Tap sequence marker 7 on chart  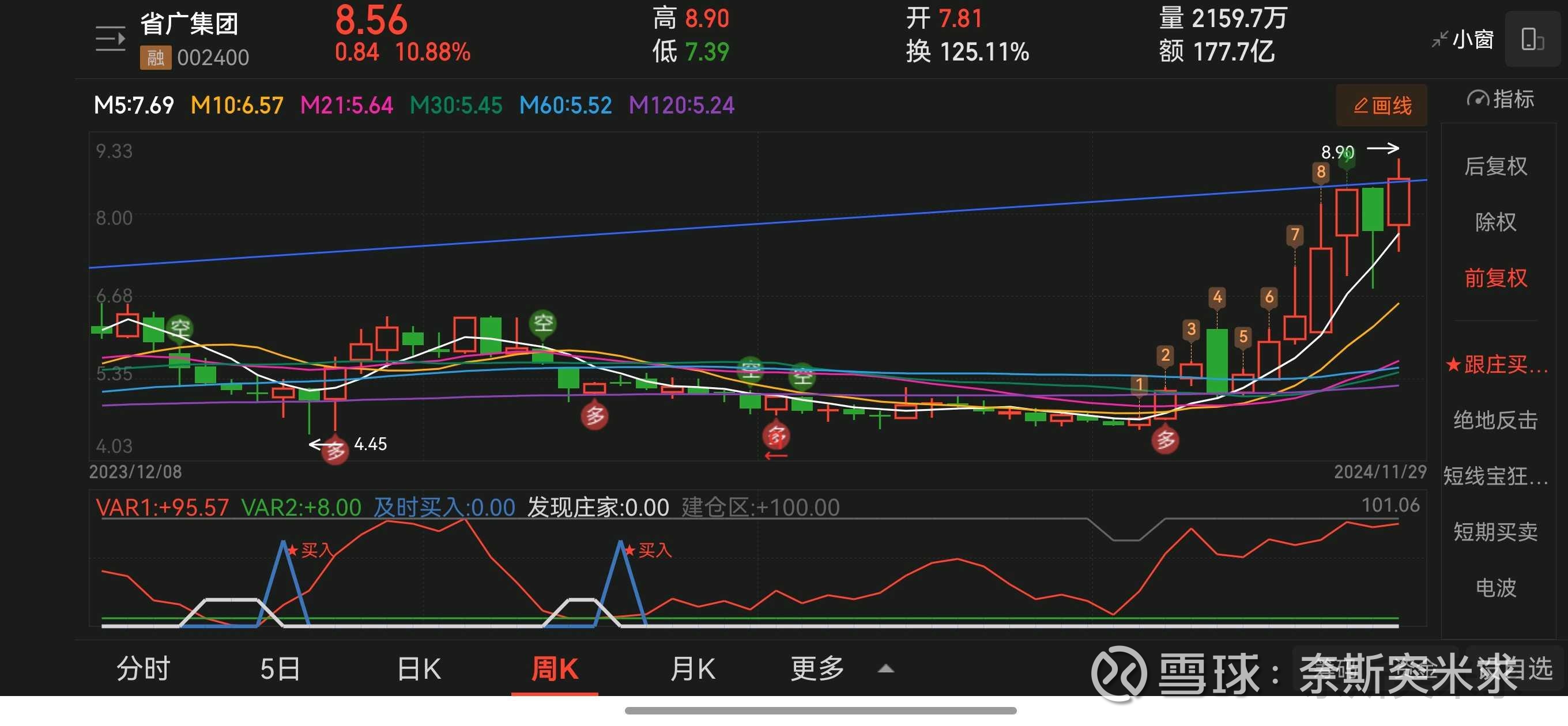[1295, 235]
